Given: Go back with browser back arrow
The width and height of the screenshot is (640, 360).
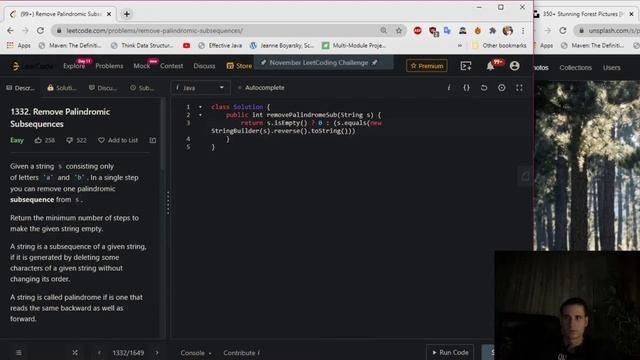Looking at the screenshot, I should tap(10, 31).
